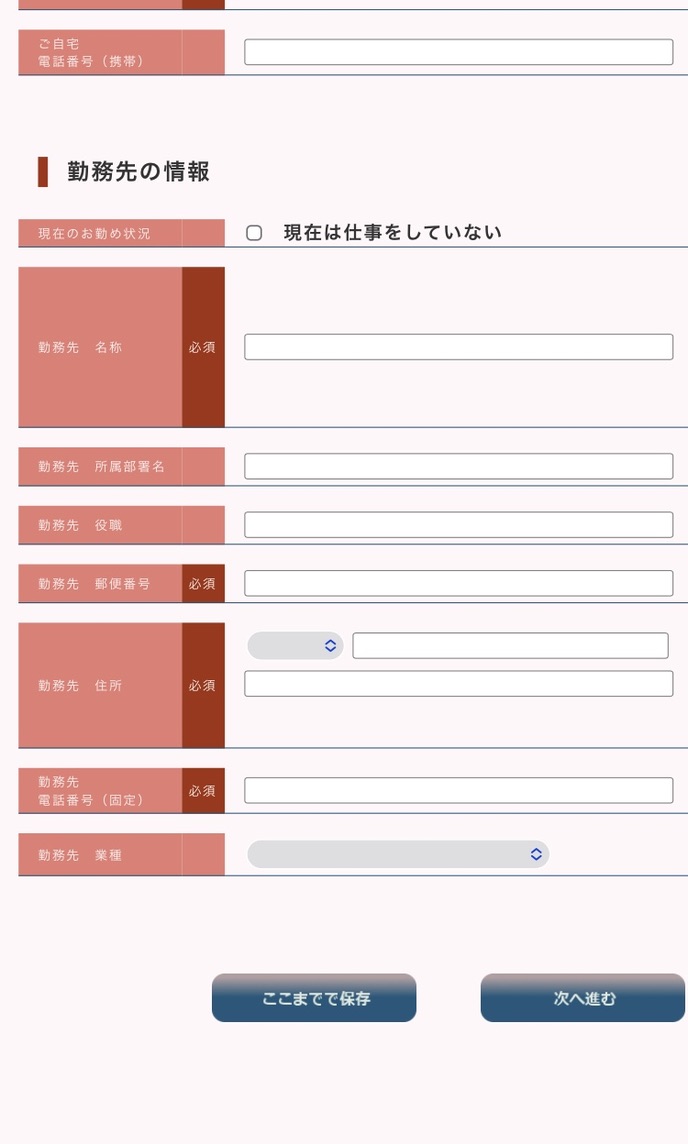Viewport: 688px width, 1144px height.
Task: Click the 必須 badge next to 勤務先 名称
Action: (x=203, y=347)
